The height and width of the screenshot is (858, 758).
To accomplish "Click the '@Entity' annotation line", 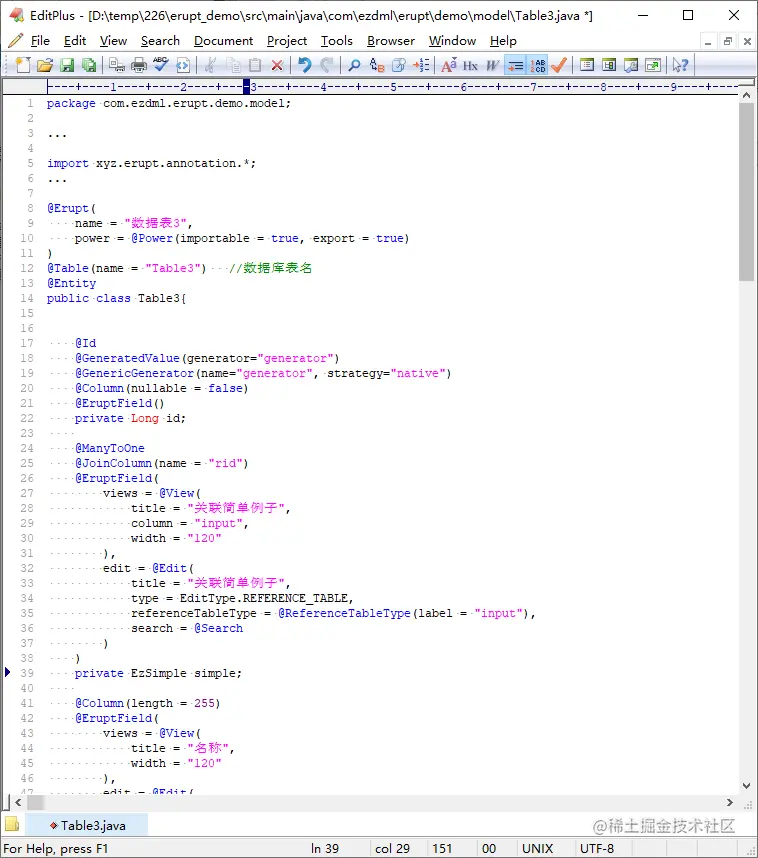I will [71, 283].
